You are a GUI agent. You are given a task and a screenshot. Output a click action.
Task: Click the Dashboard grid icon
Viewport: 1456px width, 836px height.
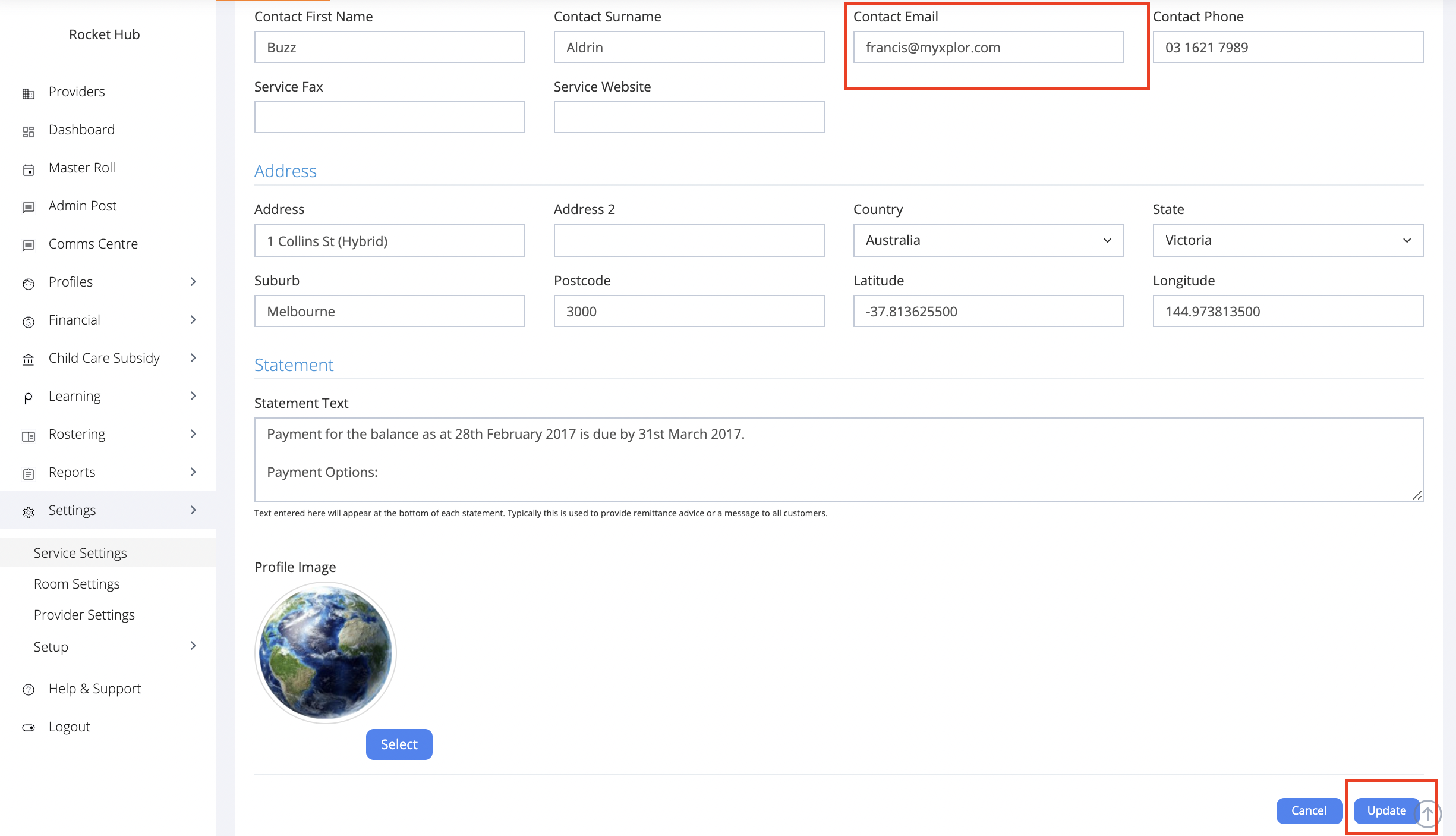pos(29,131)
